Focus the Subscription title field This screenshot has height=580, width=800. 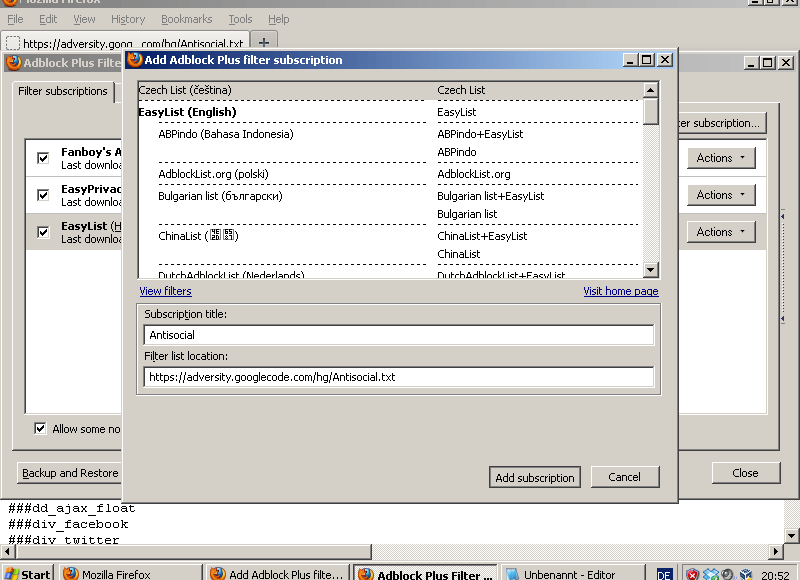pos(398,335)
